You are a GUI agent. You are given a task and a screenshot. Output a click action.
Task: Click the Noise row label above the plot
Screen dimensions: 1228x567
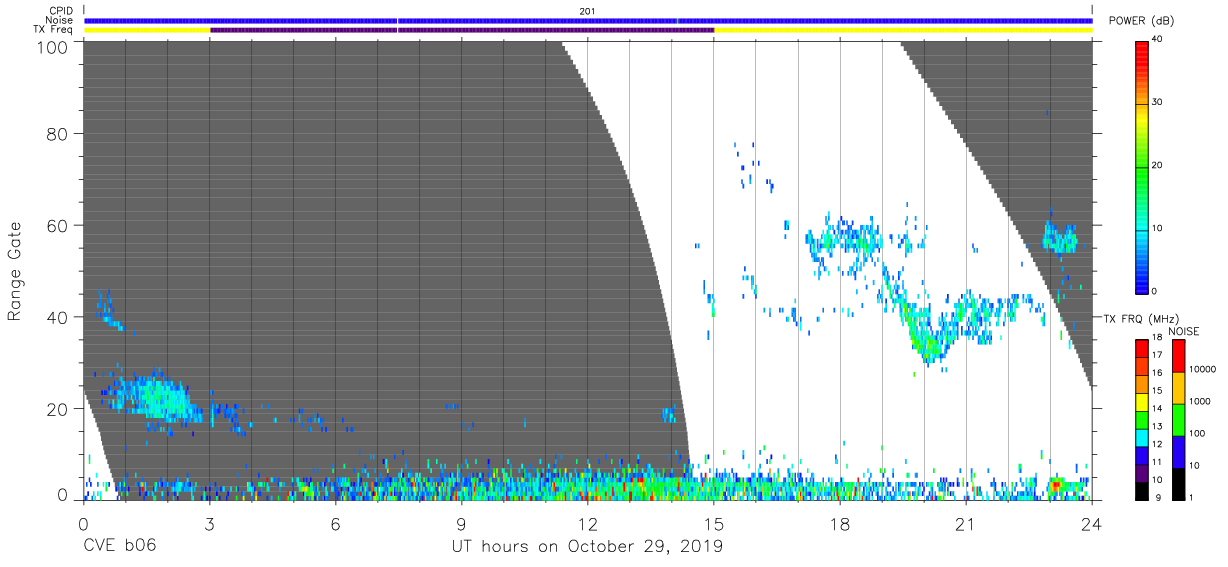[60, 20]
